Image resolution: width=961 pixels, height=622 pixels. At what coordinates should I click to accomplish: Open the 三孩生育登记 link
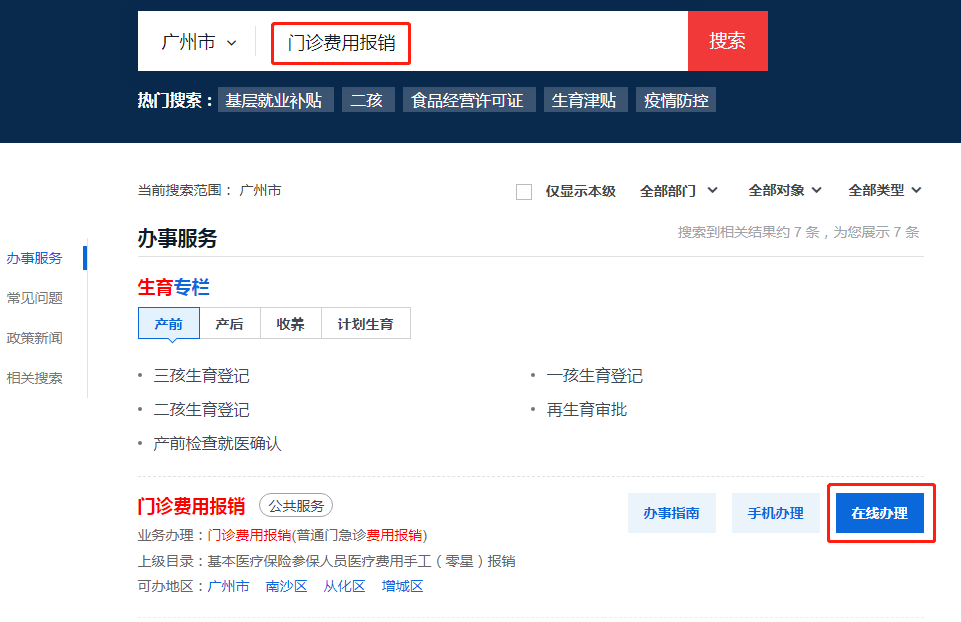201,376
